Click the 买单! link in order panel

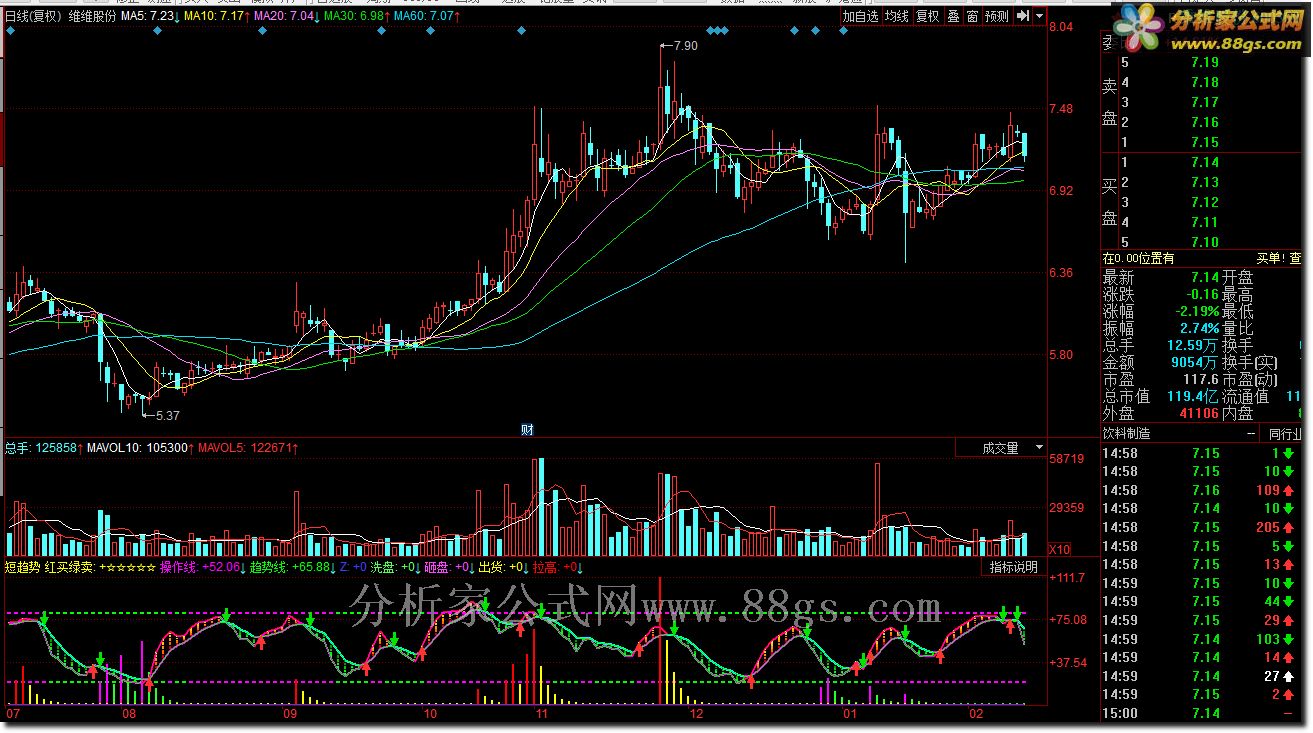click(x=1270, y=258)
